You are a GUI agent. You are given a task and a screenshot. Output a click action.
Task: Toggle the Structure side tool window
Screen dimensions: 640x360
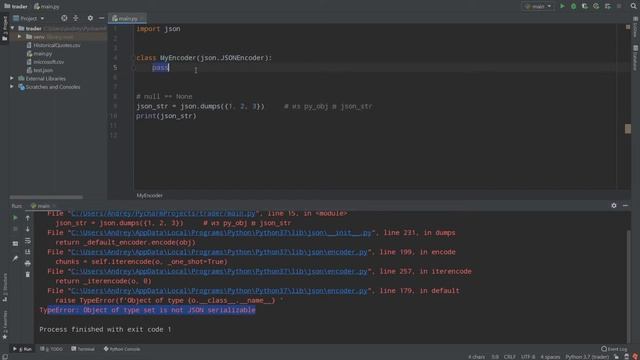4,288
